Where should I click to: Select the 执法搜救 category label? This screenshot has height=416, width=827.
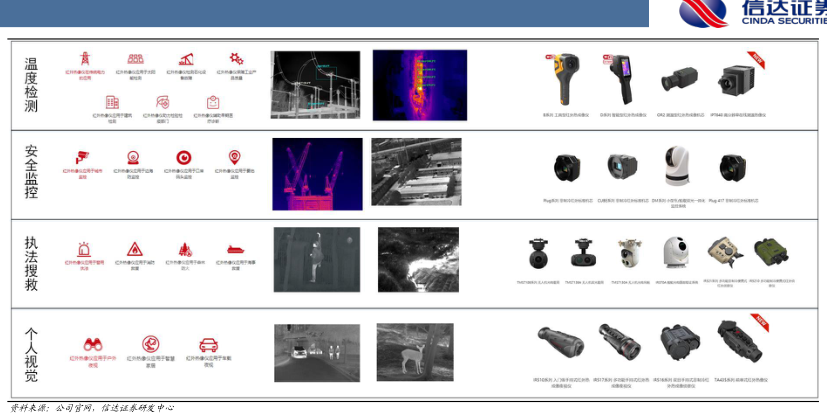click(31, 263)
